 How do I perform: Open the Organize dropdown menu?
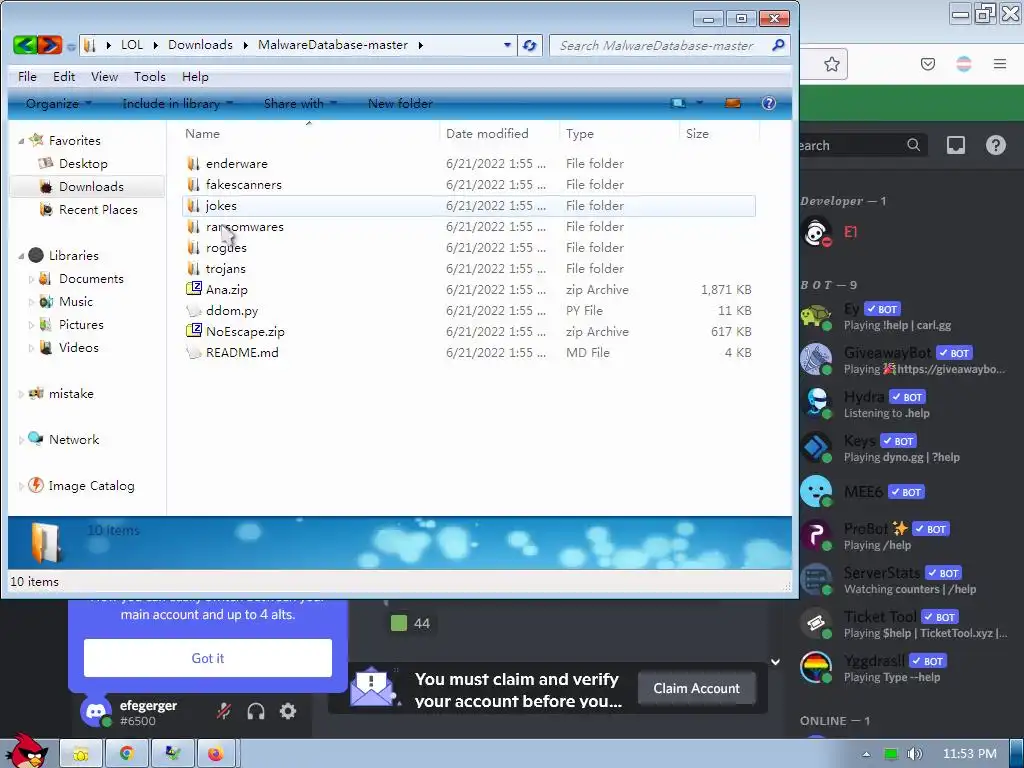coord(58,103)
